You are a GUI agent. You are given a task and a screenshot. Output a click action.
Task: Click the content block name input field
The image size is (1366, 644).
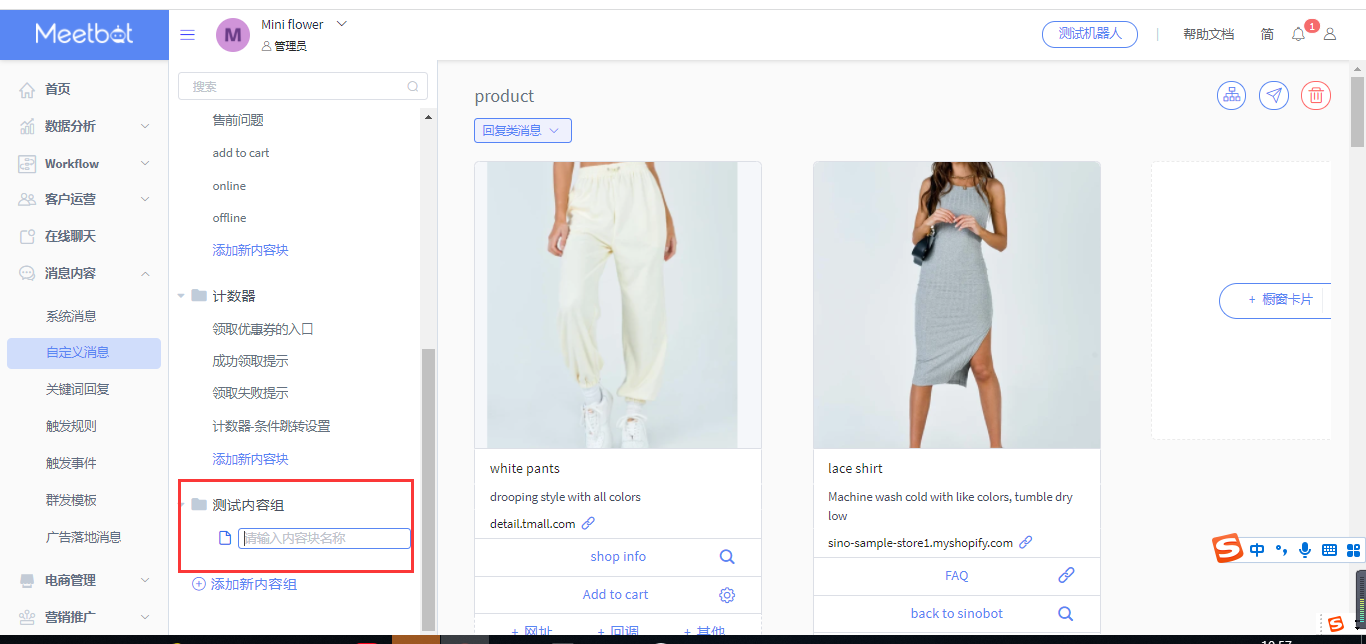click(324, 538)
